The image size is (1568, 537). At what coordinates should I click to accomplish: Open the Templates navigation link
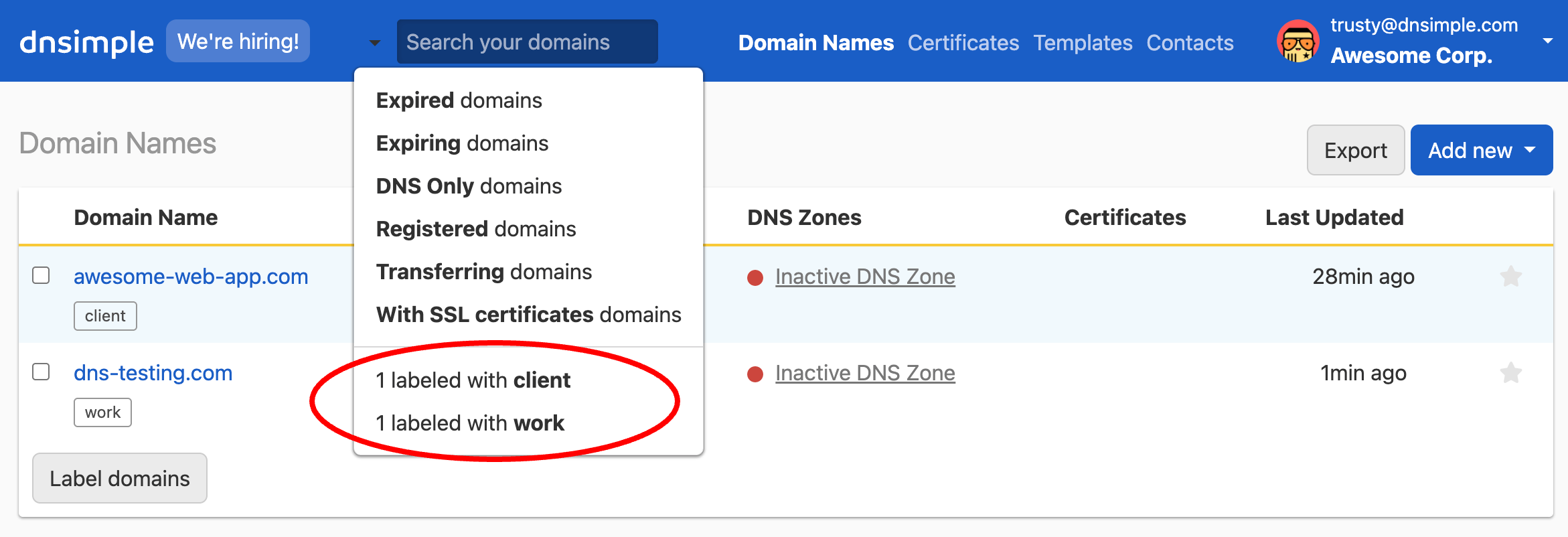1083,43
